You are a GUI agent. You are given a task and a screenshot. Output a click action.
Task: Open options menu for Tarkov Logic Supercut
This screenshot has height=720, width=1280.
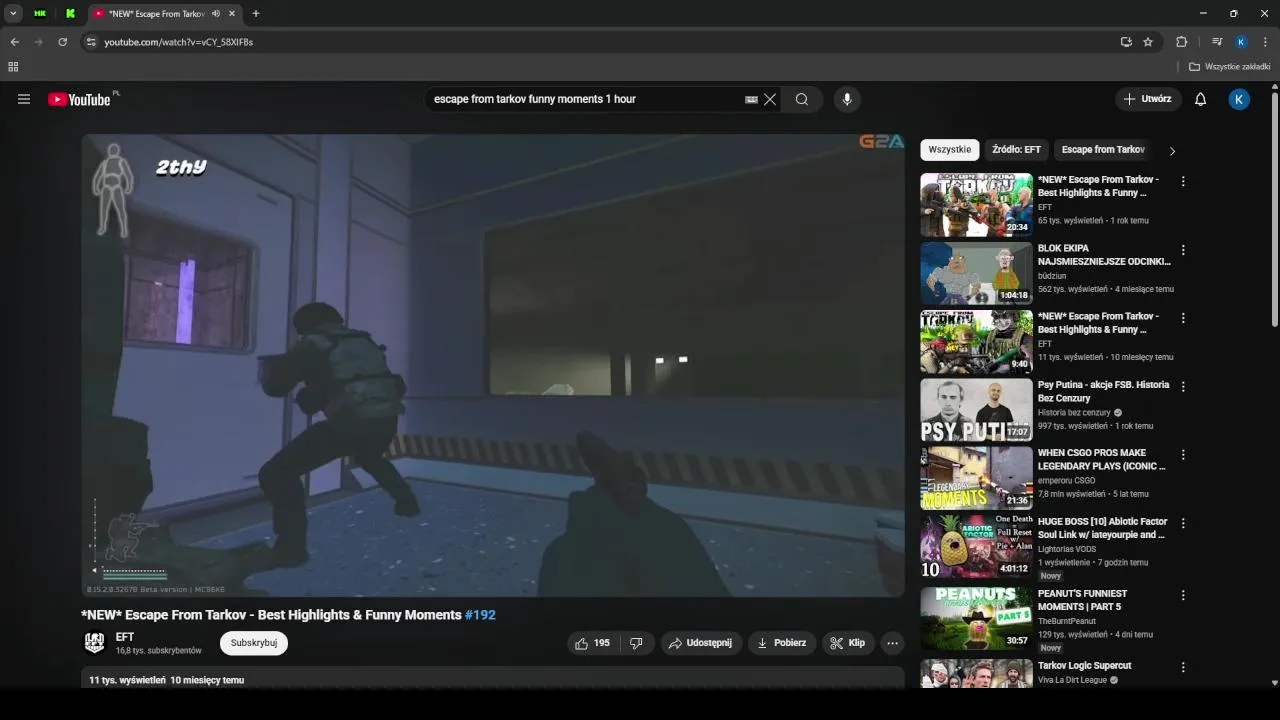[1183, 667]
